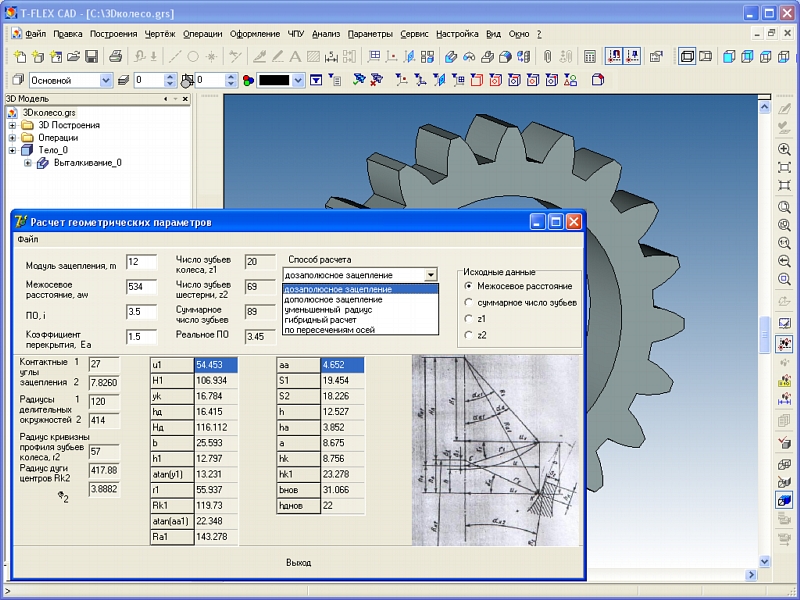The image size is (800, 600).
Task: Click the 'Выход' button
Action: [x=298, y=563]
